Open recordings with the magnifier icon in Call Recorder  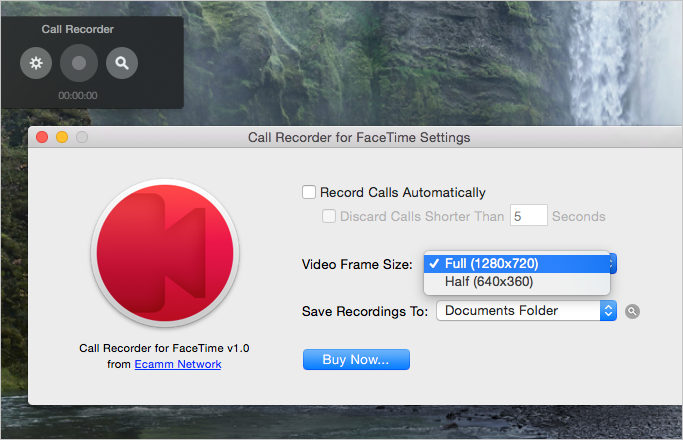coord(122,63)
